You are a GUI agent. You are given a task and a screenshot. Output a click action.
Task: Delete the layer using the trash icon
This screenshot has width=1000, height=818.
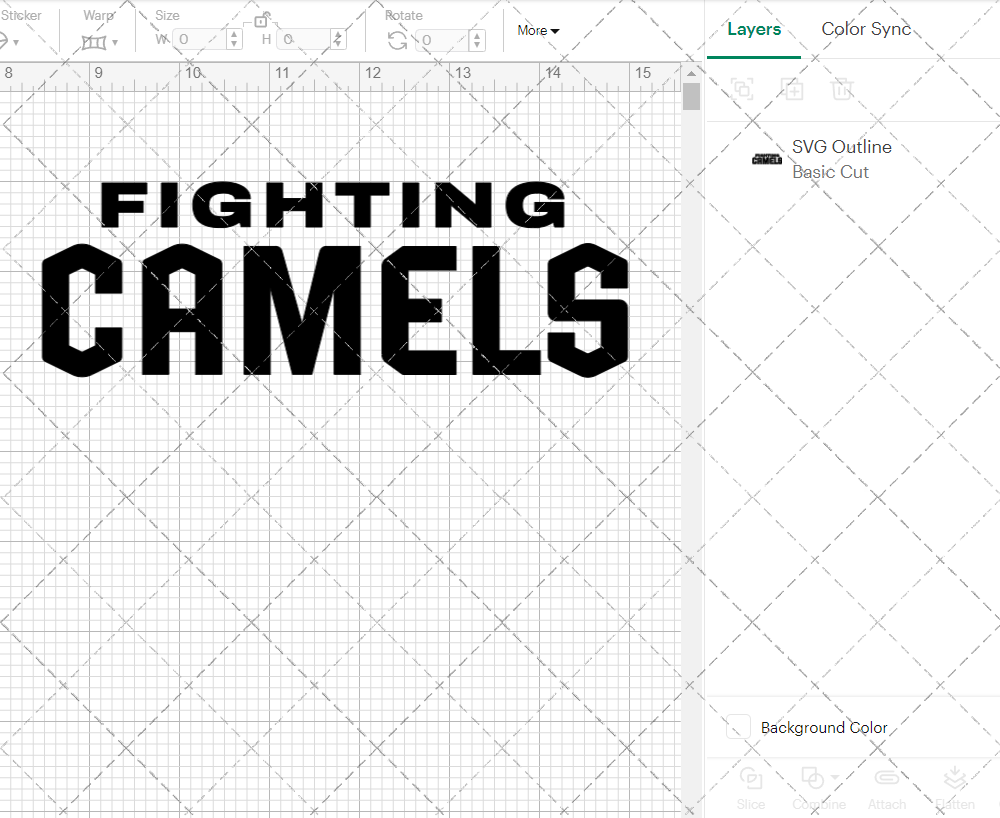tap(842, 89)
